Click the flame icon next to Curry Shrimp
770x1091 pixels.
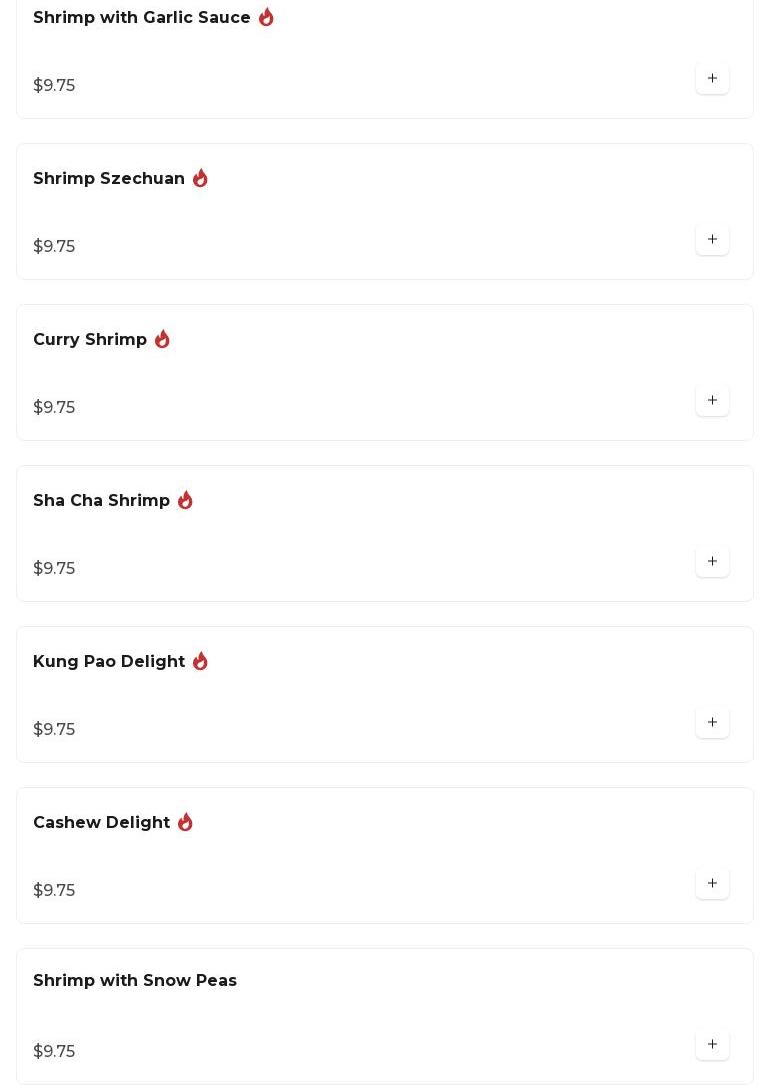pyautogui.click(x=162, y=340)
